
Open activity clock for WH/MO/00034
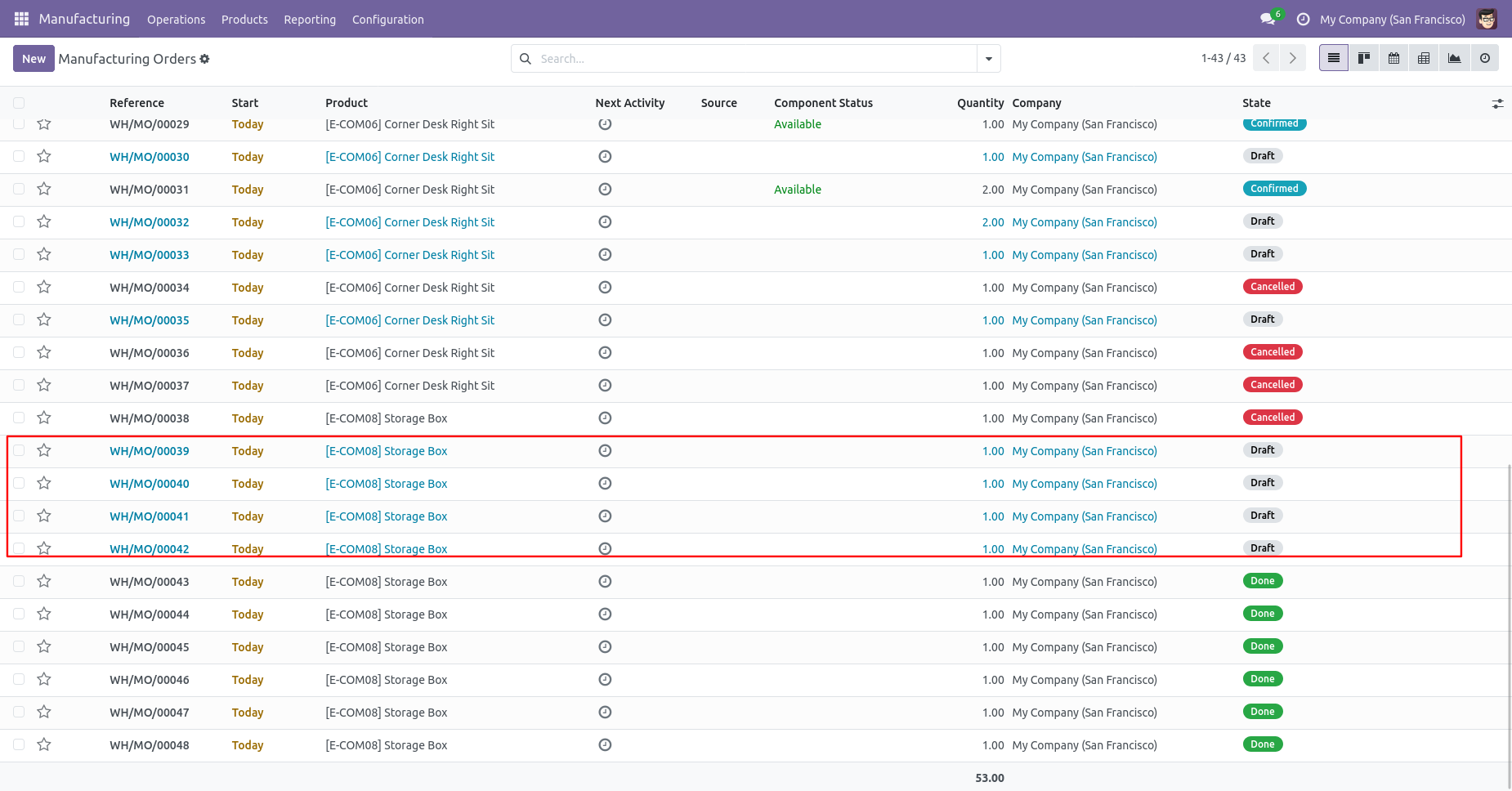605,287
